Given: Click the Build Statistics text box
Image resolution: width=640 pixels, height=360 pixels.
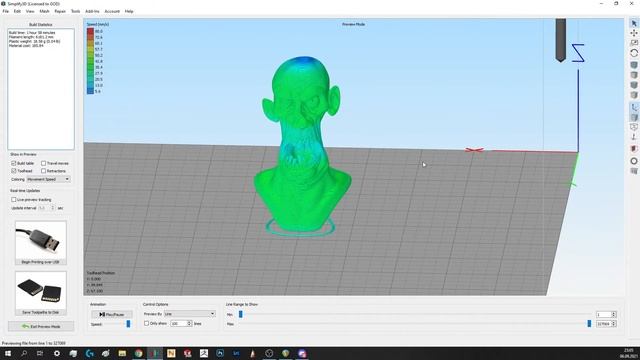Looking at the screenshot, I should tap(41, 89).
